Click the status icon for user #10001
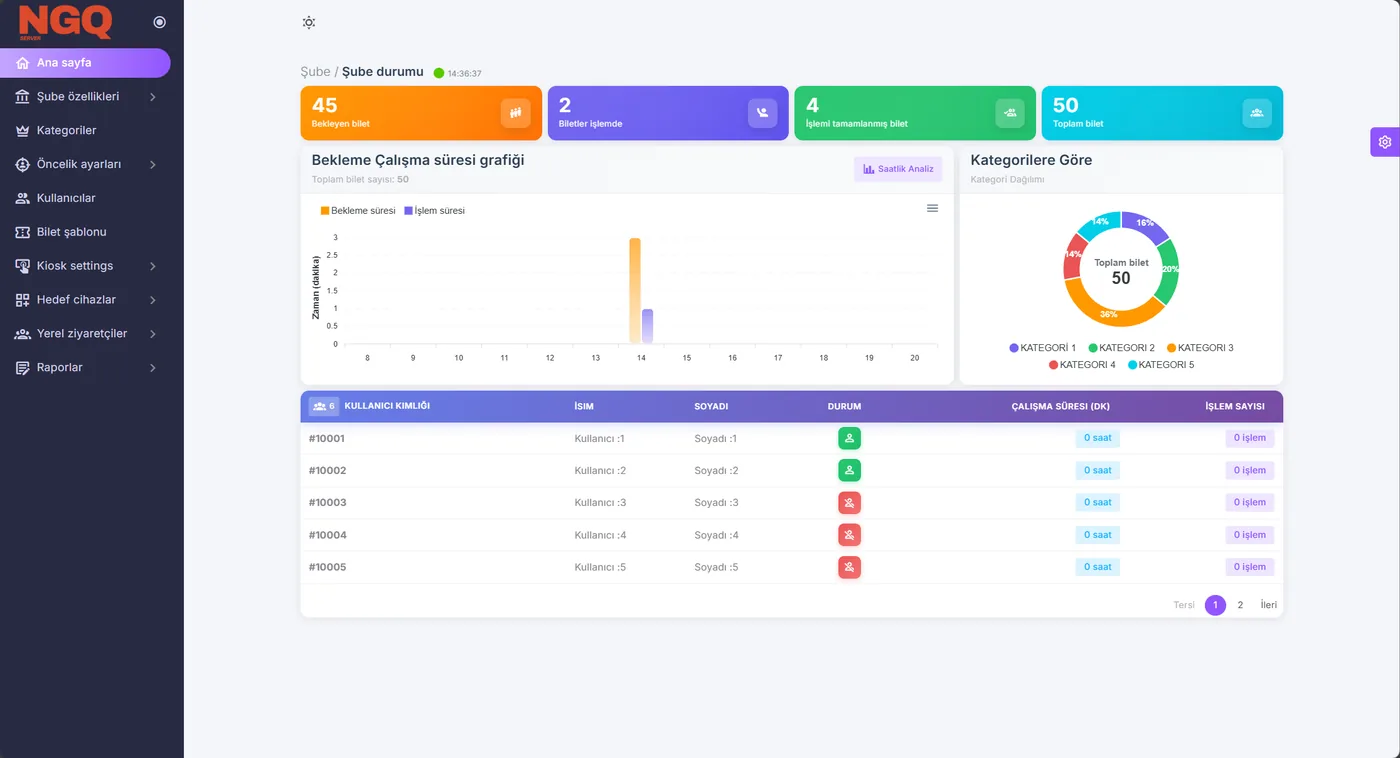Viewport: 1400px width, 758px height. tap(849, 438)
